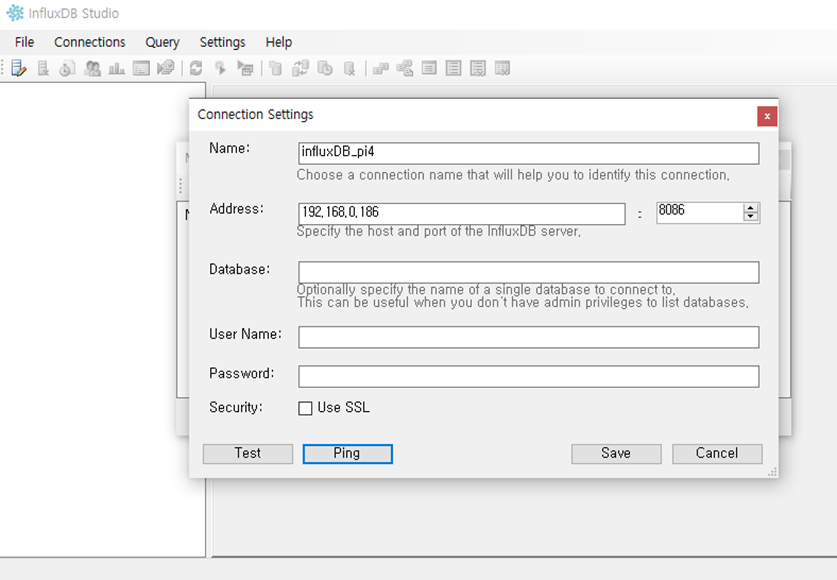Click the show tag values icon
The height and width of the screenshot is (580, 837).
(405, 68)
